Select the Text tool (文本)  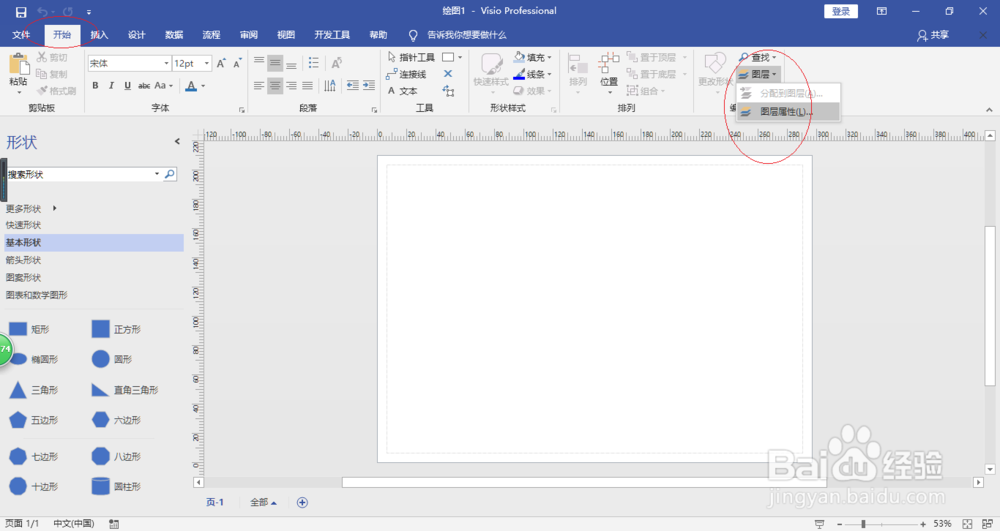click(x=402, y=91)
